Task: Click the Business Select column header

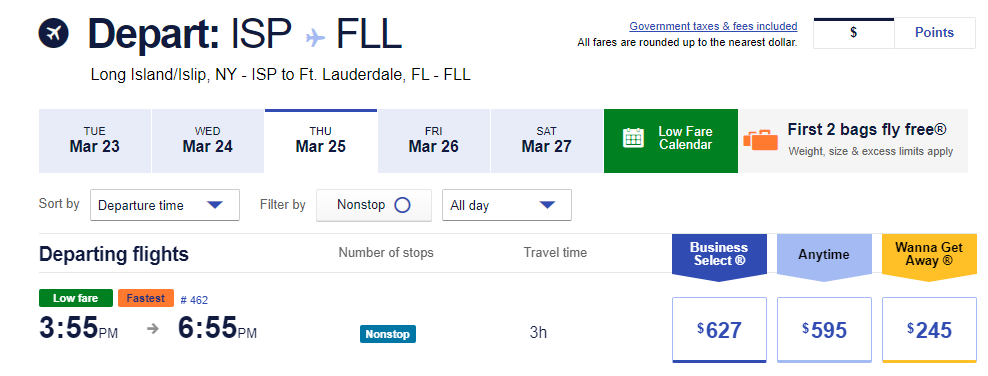Action: [x=719, y=254]
